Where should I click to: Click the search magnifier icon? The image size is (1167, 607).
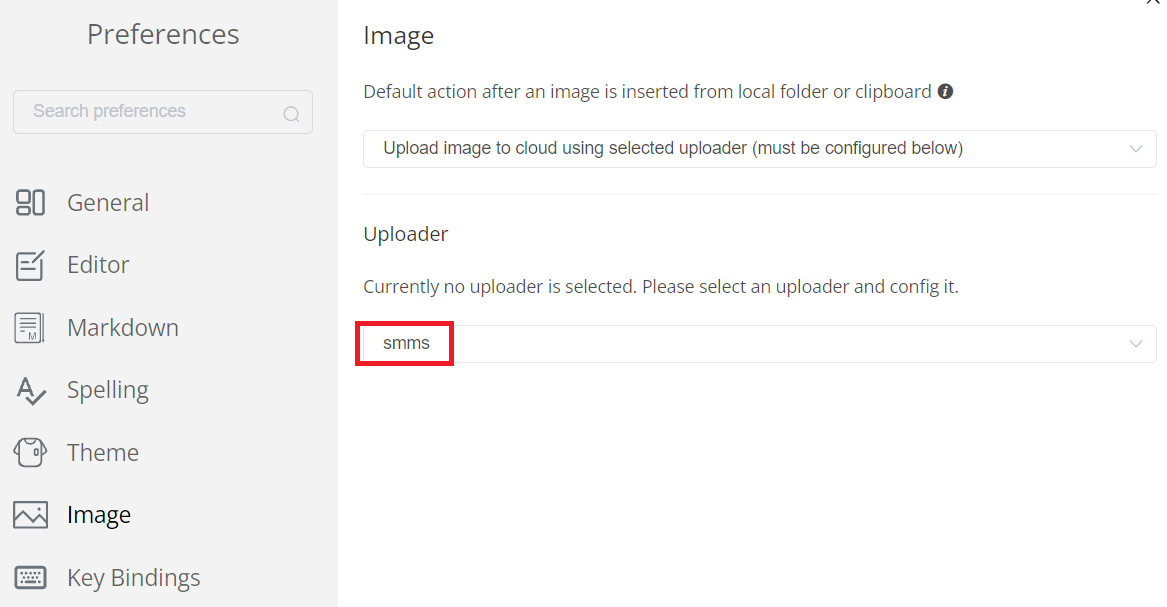click(291, 113)
